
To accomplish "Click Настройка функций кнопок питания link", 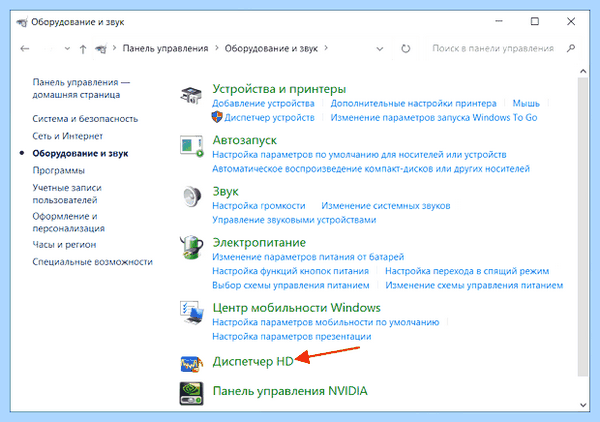I will (x=290, y=271).
